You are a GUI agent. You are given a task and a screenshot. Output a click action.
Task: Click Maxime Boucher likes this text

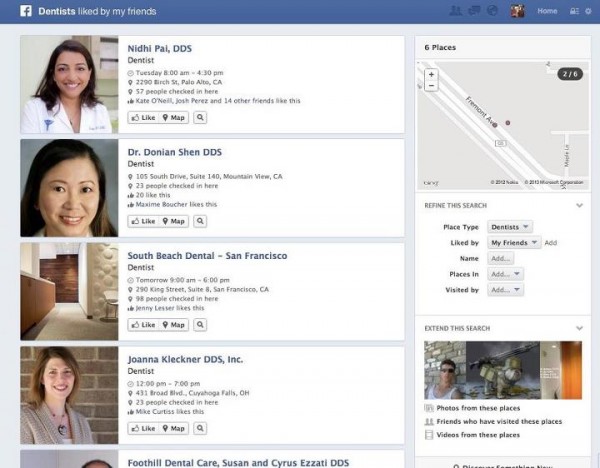click(x=176, y=204)
